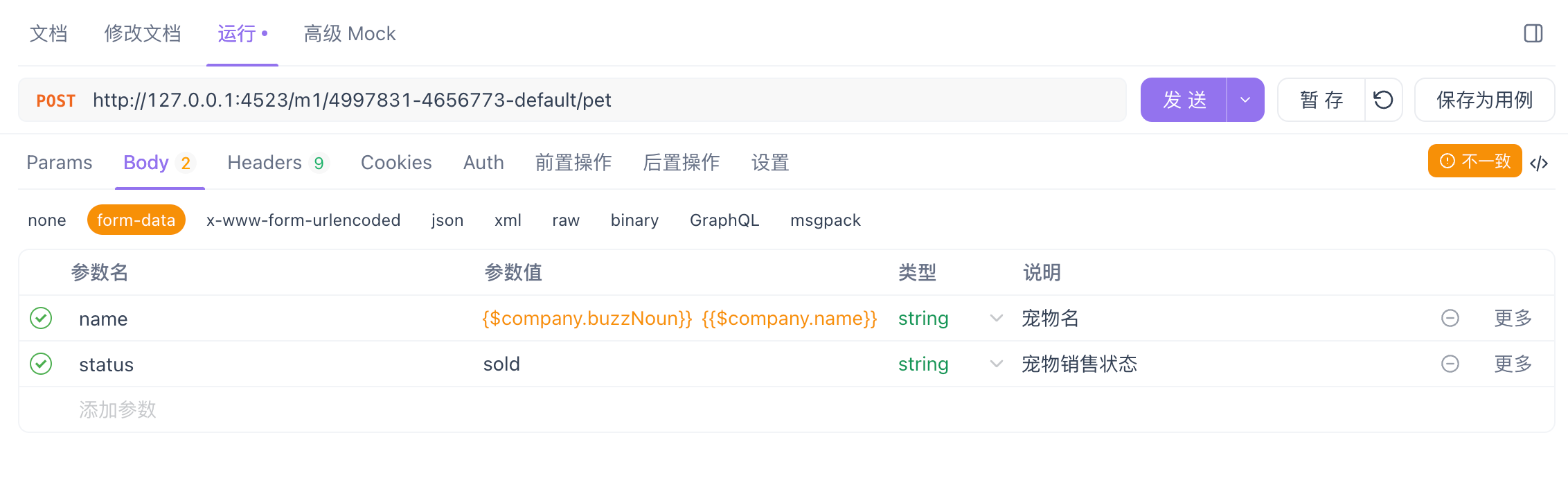Expand type dropdown for name parameter
This screenshot has width=1568, height=478.
(996, 318)
